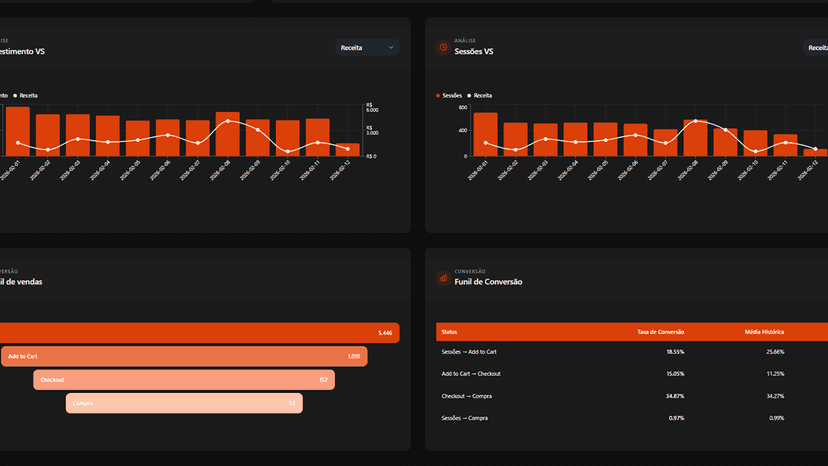
Task: Click the 34.87% conversion rate value
Action: click(x=675, y=396)
